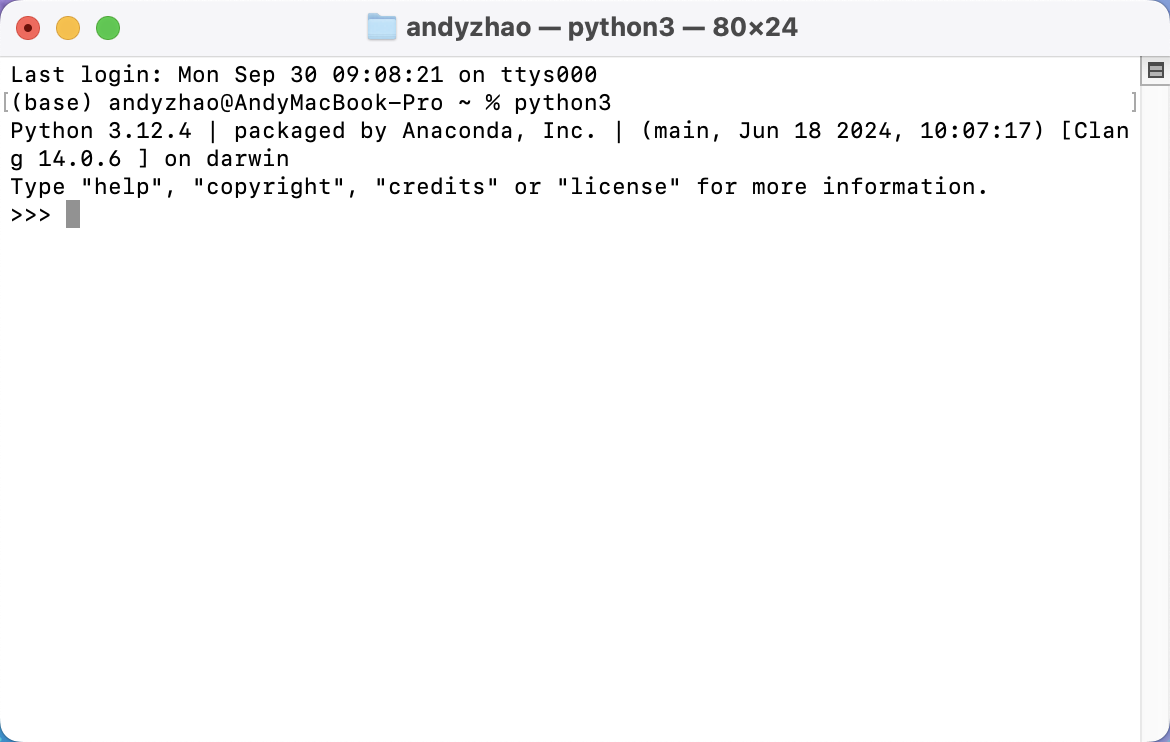
Task: Click the folder proxy icon in title bar
Action: [x=382, y=28]
